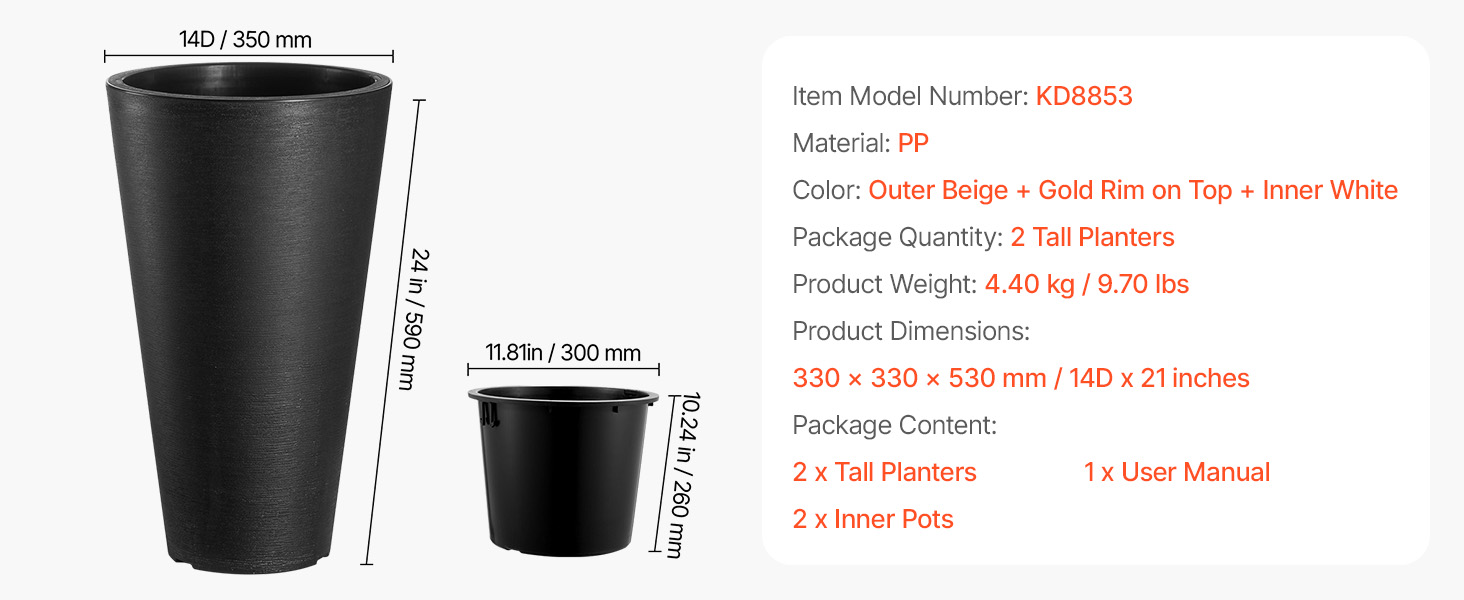Click 2 x Inner Pots entry
This screenshot has height=600, width=1464.
coord(873,519)
